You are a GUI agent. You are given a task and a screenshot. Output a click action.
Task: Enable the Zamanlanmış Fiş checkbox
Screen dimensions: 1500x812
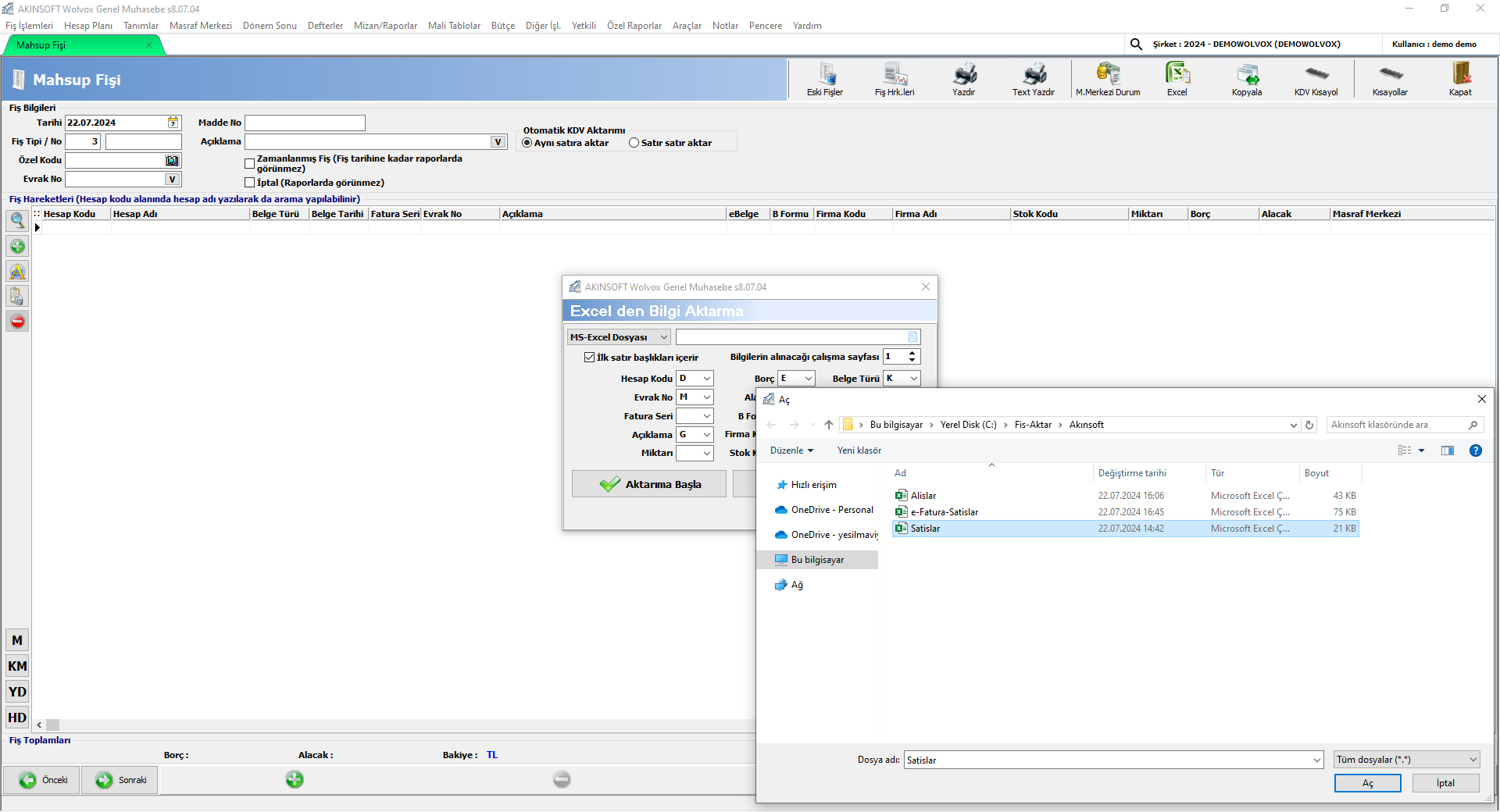(x=250, y=164)
